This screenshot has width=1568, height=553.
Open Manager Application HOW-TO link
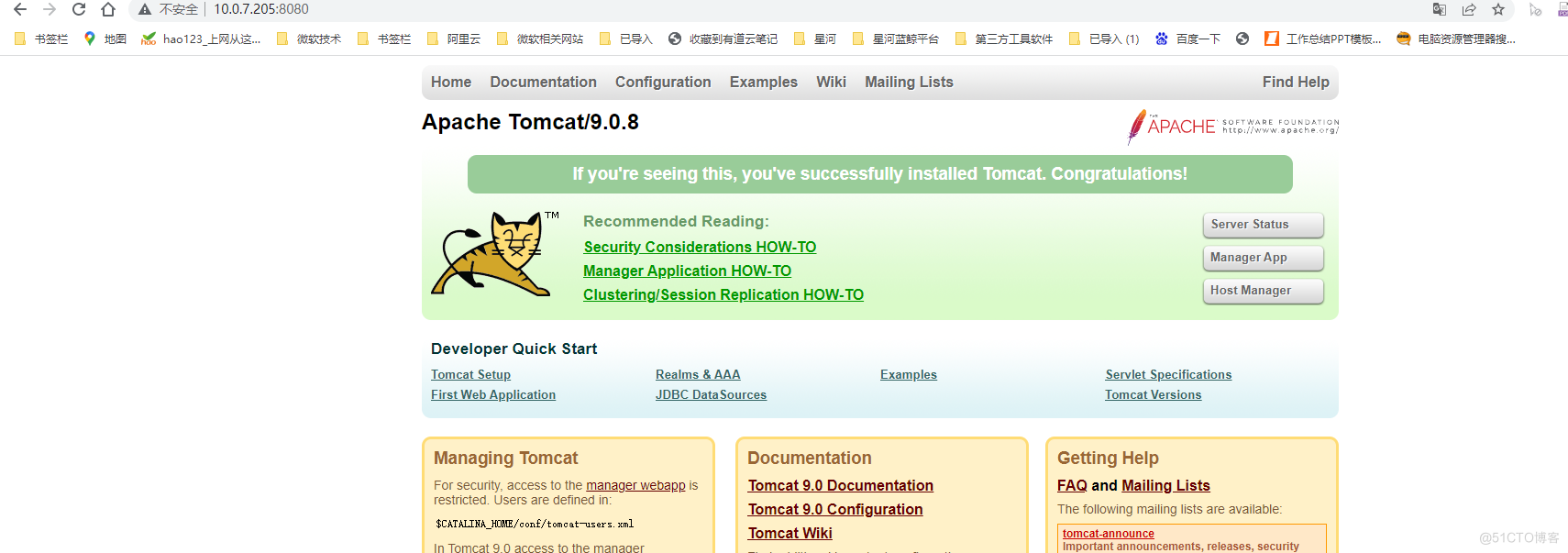pos(687,271)
